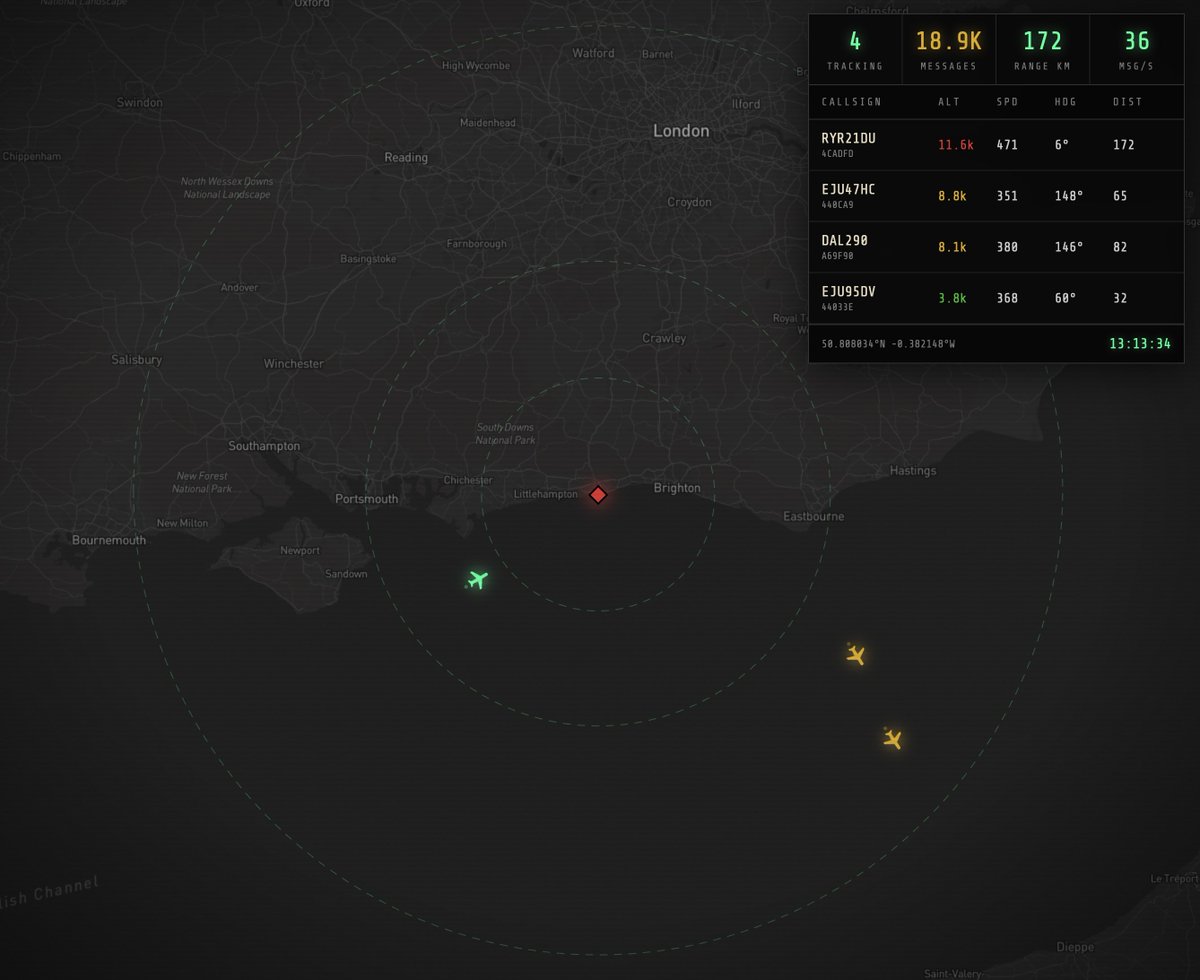Viewport: 1200px width, 980px height.
Task: Click the Watford map label
Action: (593, 53)
